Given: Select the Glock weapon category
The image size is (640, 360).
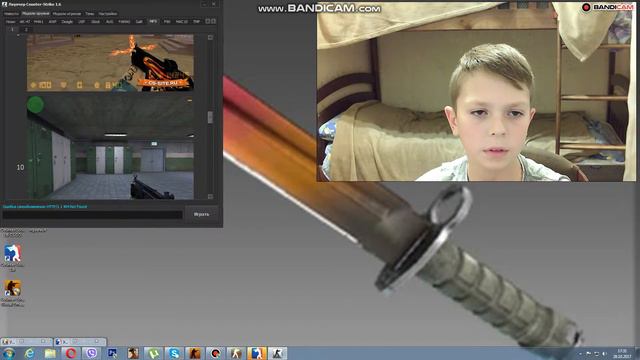Looking at the screenshot, I should point(96,22).
